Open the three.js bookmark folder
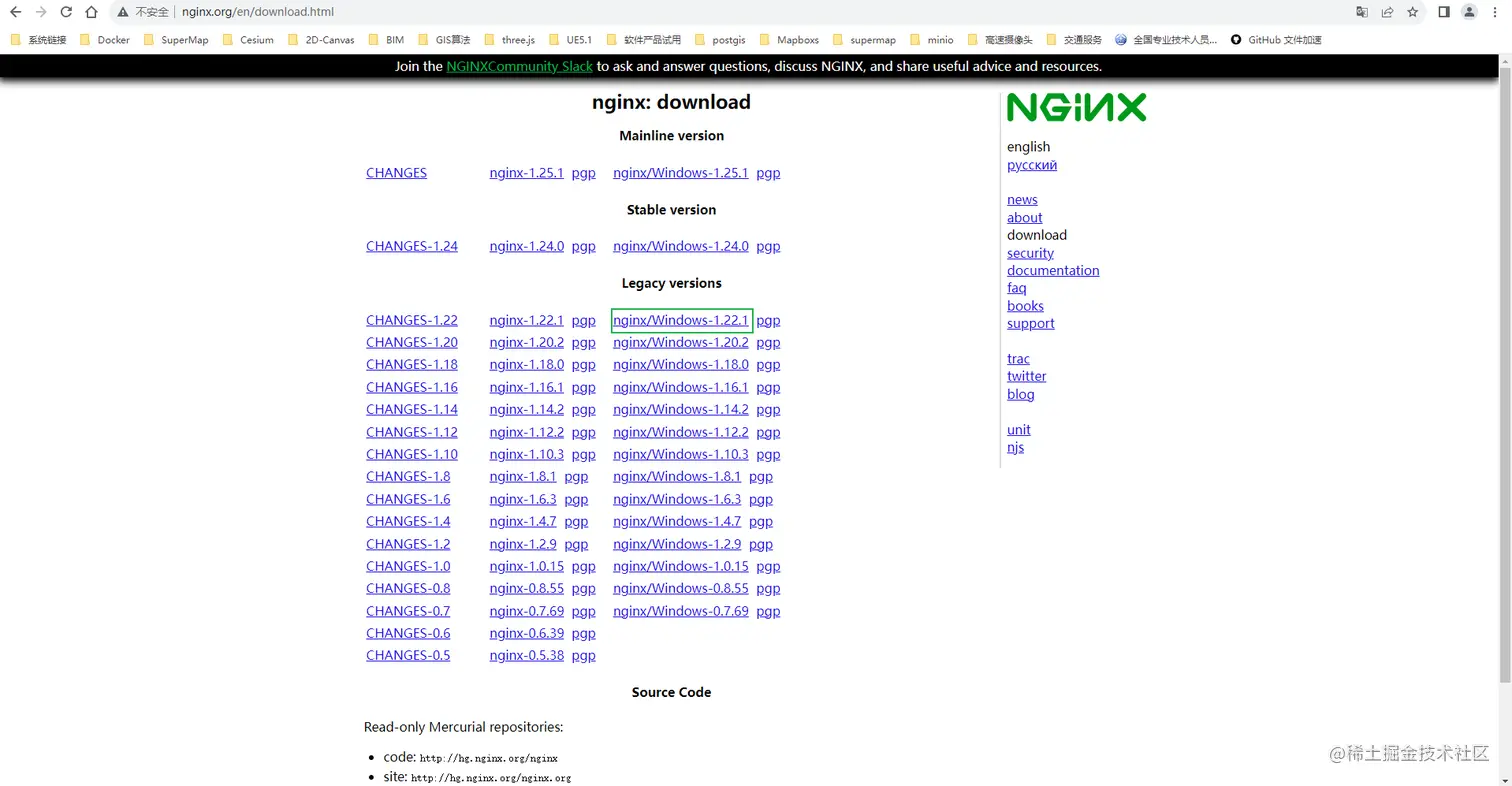This screenshot has height=786, width=1512. (509, 40)
